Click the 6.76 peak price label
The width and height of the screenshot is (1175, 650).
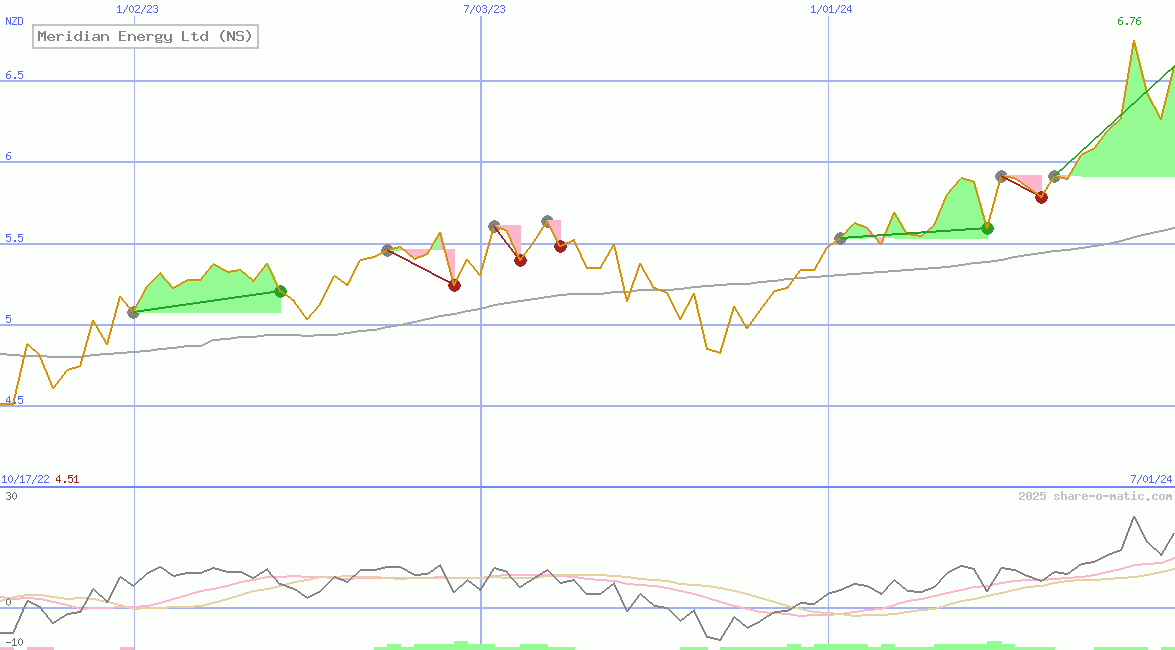tap(1129, 21)
